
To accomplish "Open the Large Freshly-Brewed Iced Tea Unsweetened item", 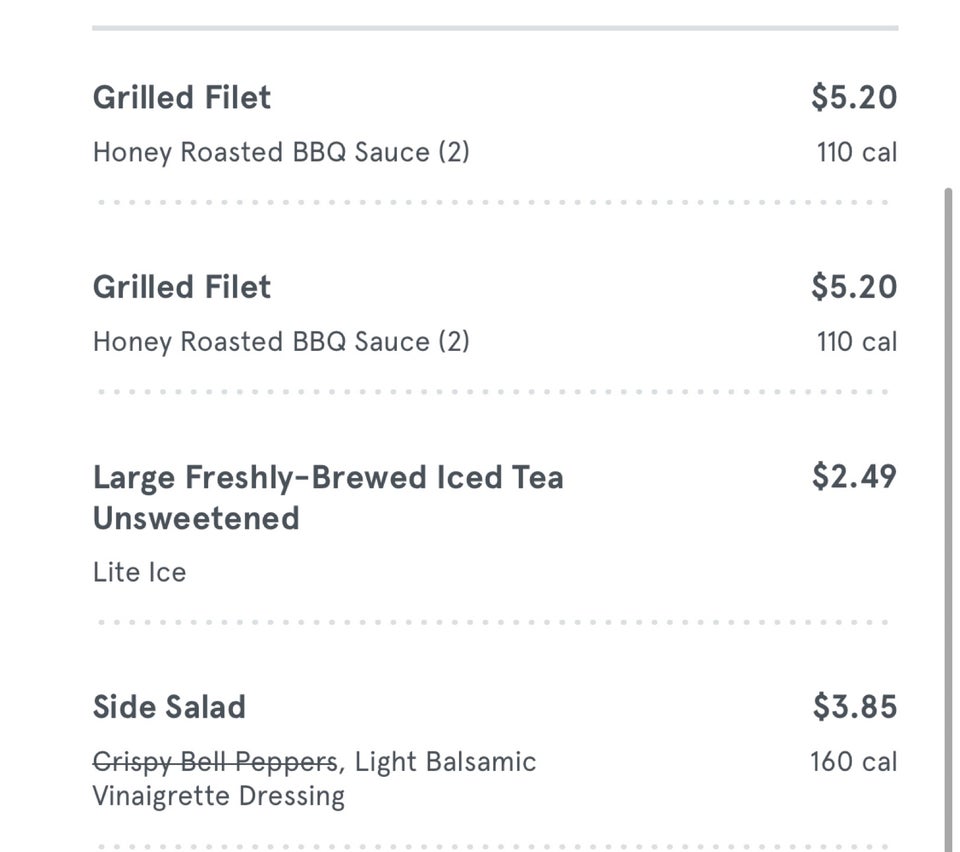I will click(x=327, y=497).
